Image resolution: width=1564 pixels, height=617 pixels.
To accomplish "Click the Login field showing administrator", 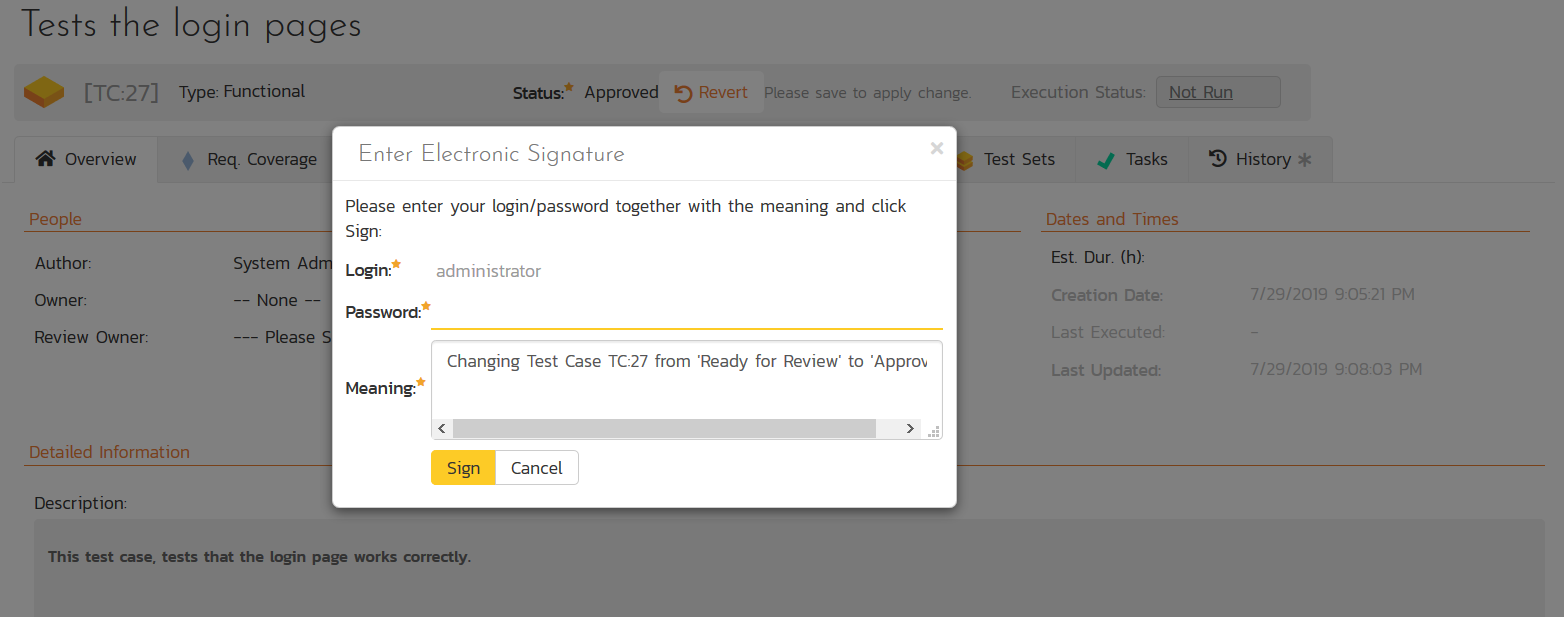I will point(488,271).
